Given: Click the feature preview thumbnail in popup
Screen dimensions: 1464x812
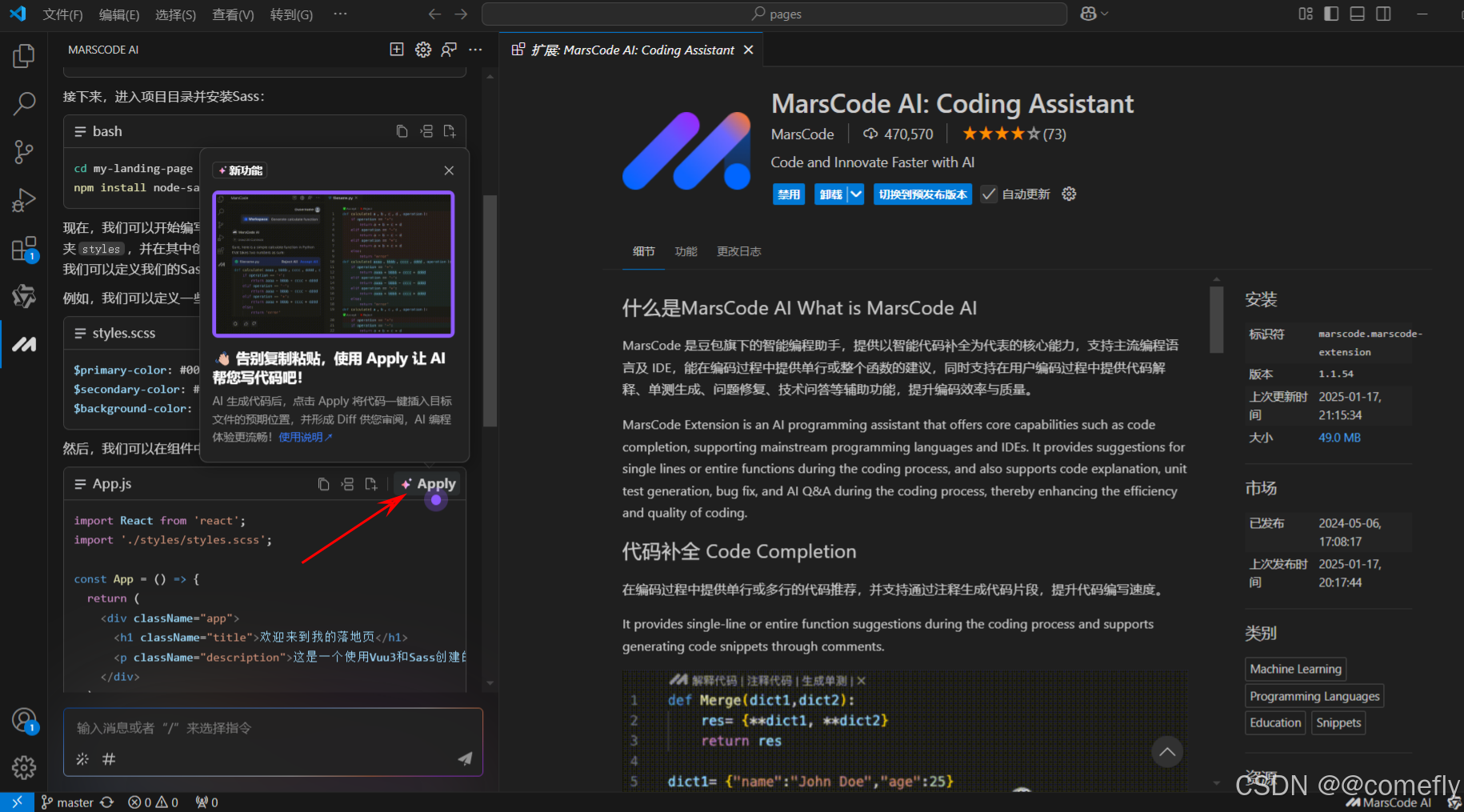Looking at the screenshot, I should 333,264.
